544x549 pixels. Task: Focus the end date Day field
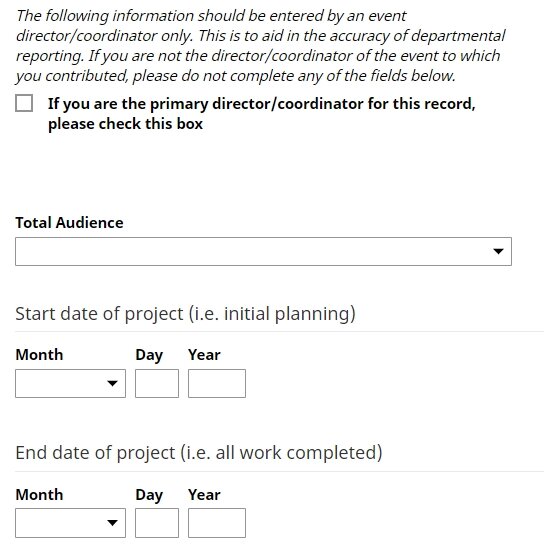pyautogui.click(x=157, y=523)
